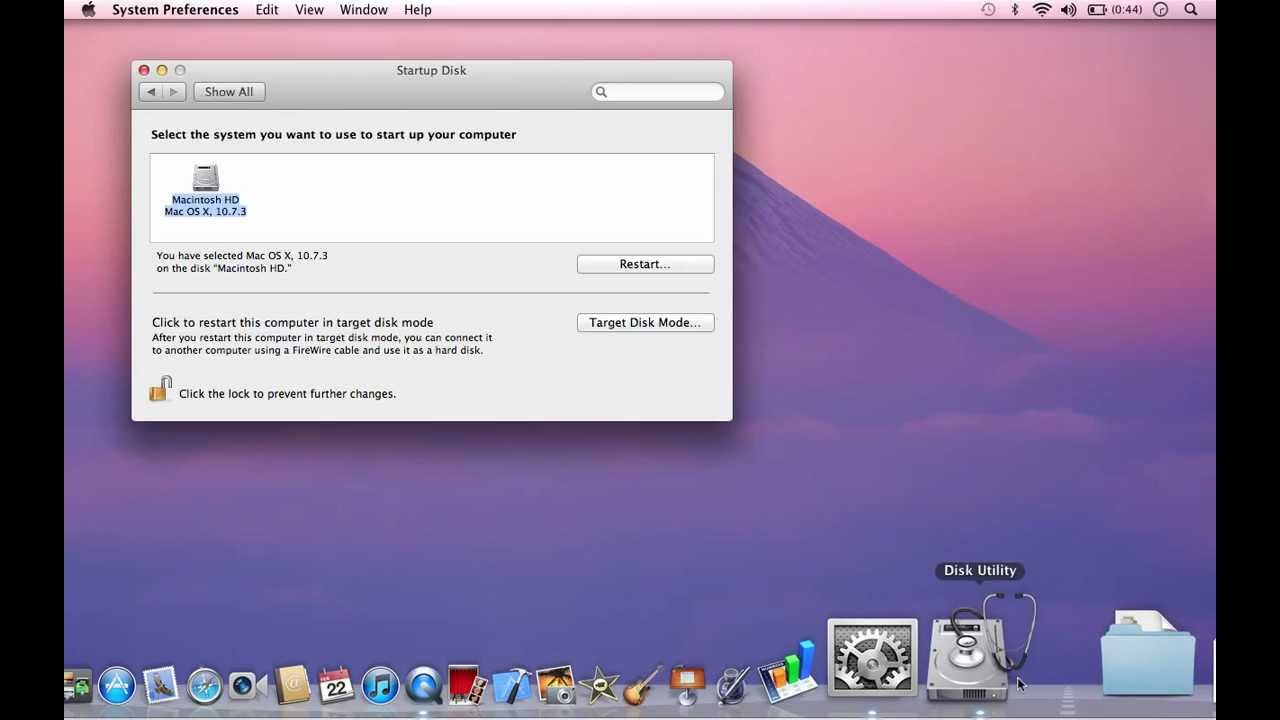Minimize the Startup Disk window
The height and width of the screenshot is (720, 1280).
tap(162, 70)
